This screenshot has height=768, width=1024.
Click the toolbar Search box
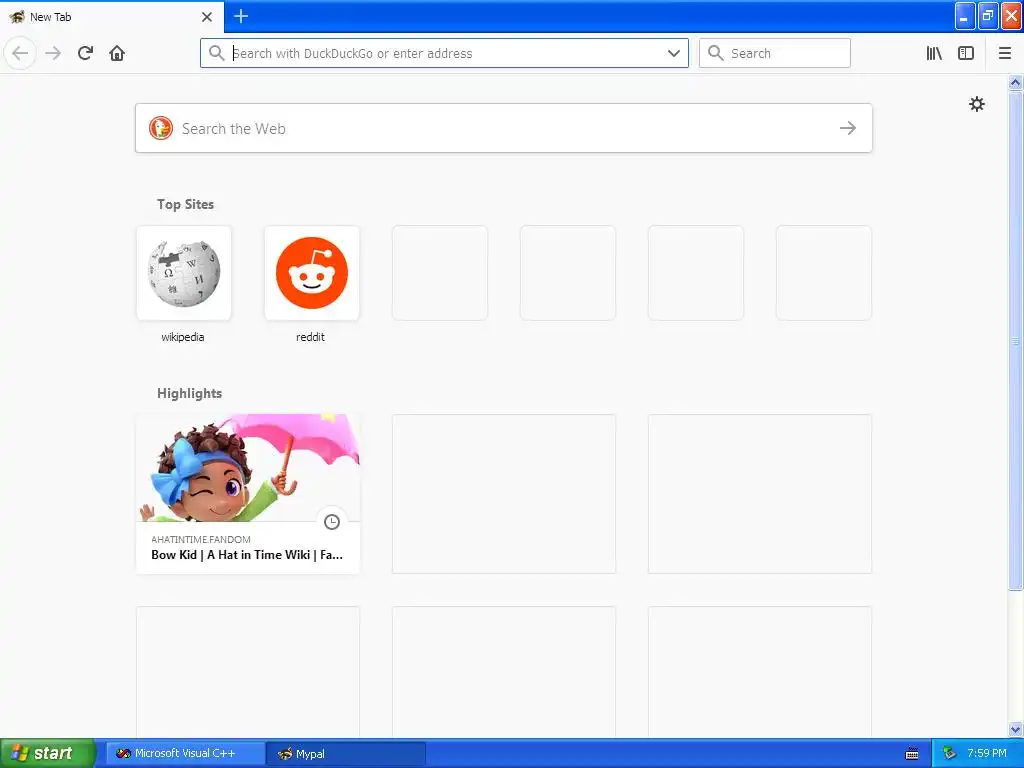(x=775, y=53)
